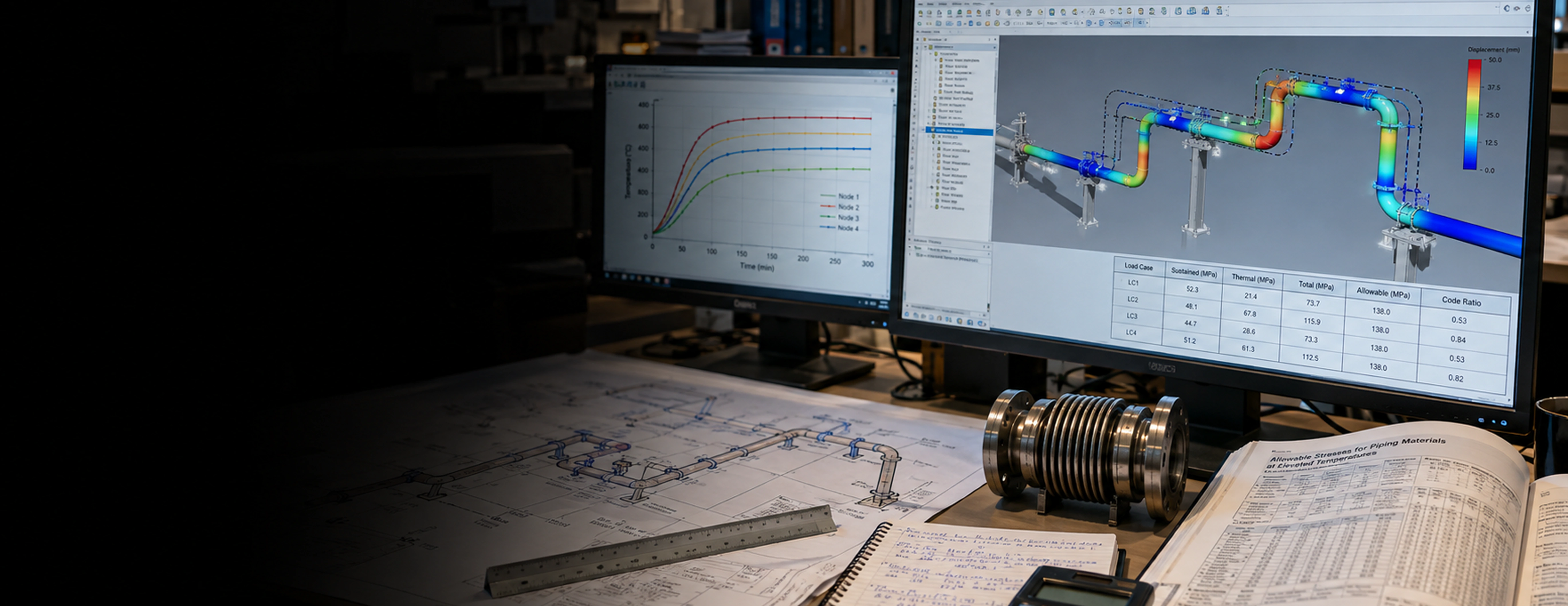Click Node 4 in the temperature chart legend

click(848, 228)
